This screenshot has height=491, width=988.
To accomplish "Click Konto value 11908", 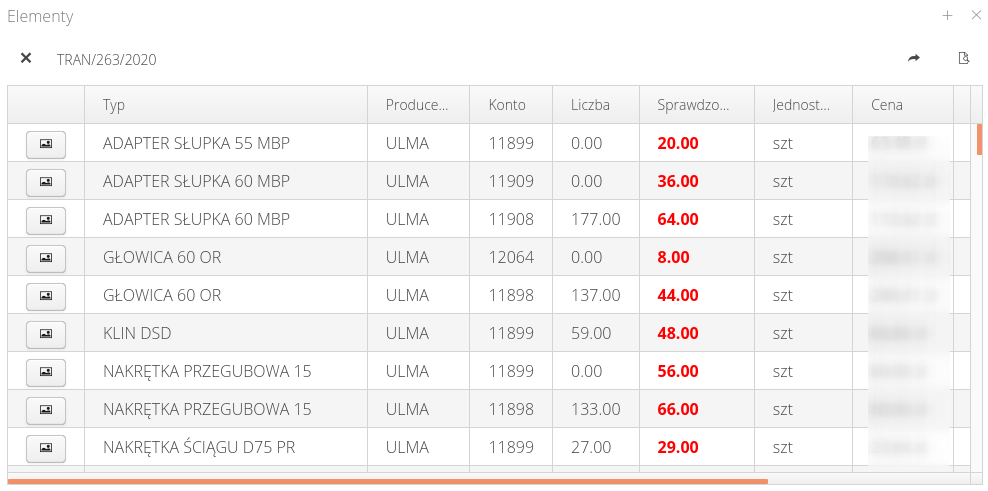I will 511,219.
